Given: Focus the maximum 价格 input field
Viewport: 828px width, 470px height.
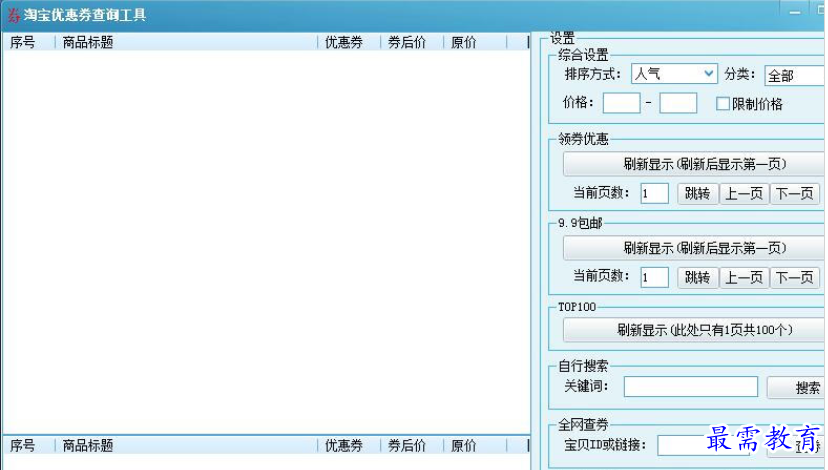Looking at the screenshot, I should (x=678, y=103).
